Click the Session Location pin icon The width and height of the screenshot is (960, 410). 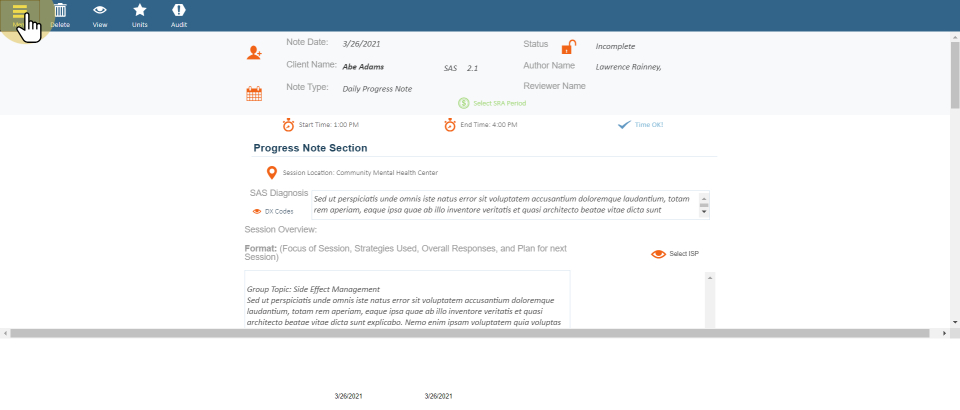(271, 173)
